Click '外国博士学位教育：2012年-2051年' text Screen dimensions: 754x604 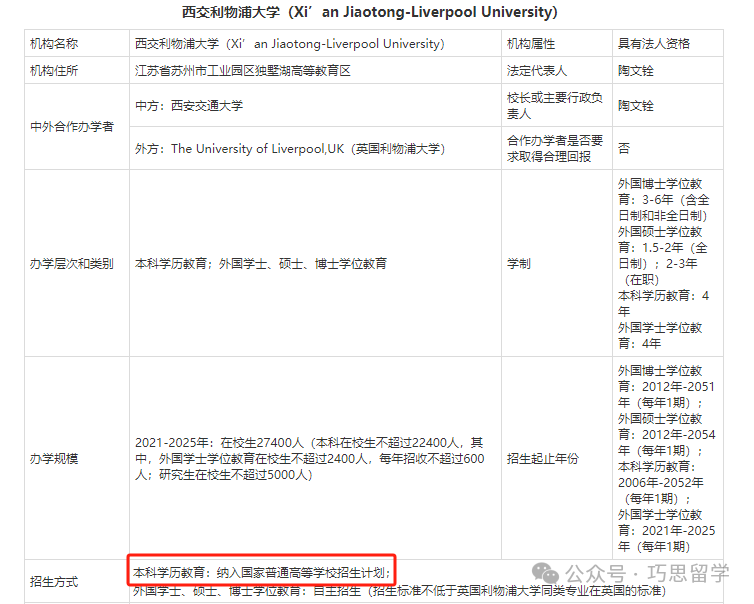pyautogui.click(x=666, y=387)
